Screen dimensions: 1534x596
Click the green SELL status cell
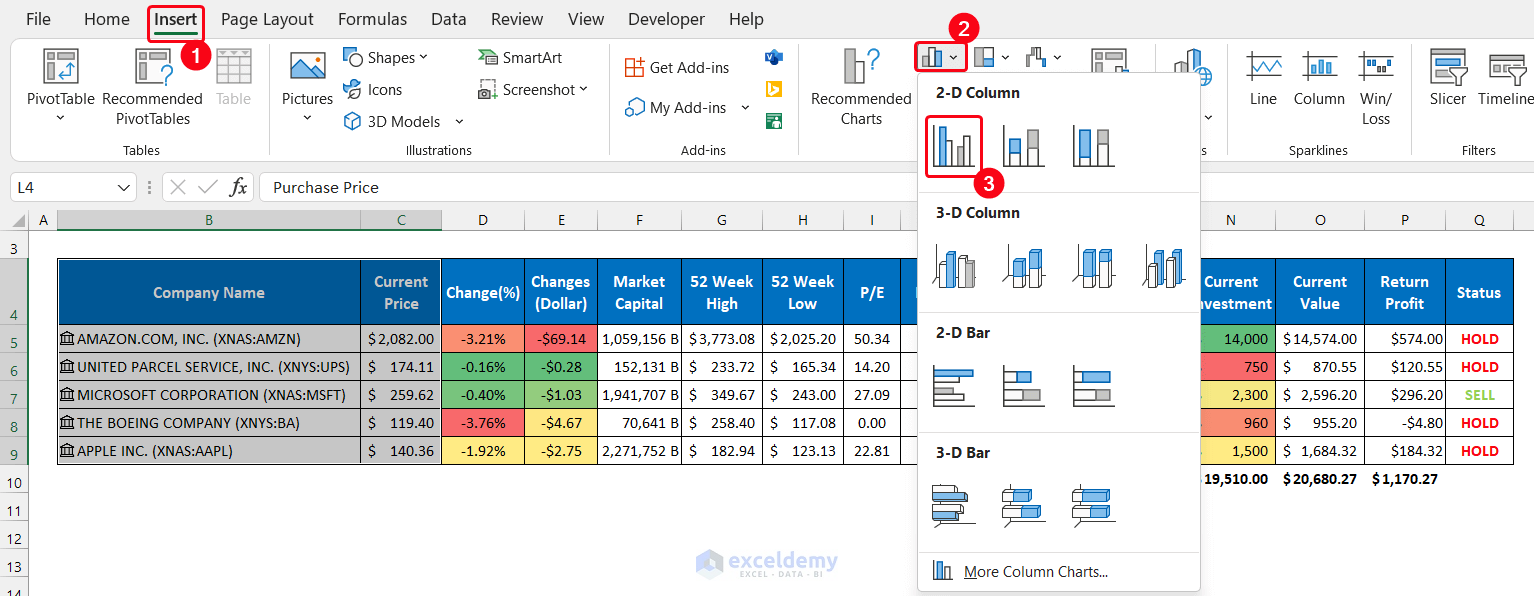coord(1479,395)
